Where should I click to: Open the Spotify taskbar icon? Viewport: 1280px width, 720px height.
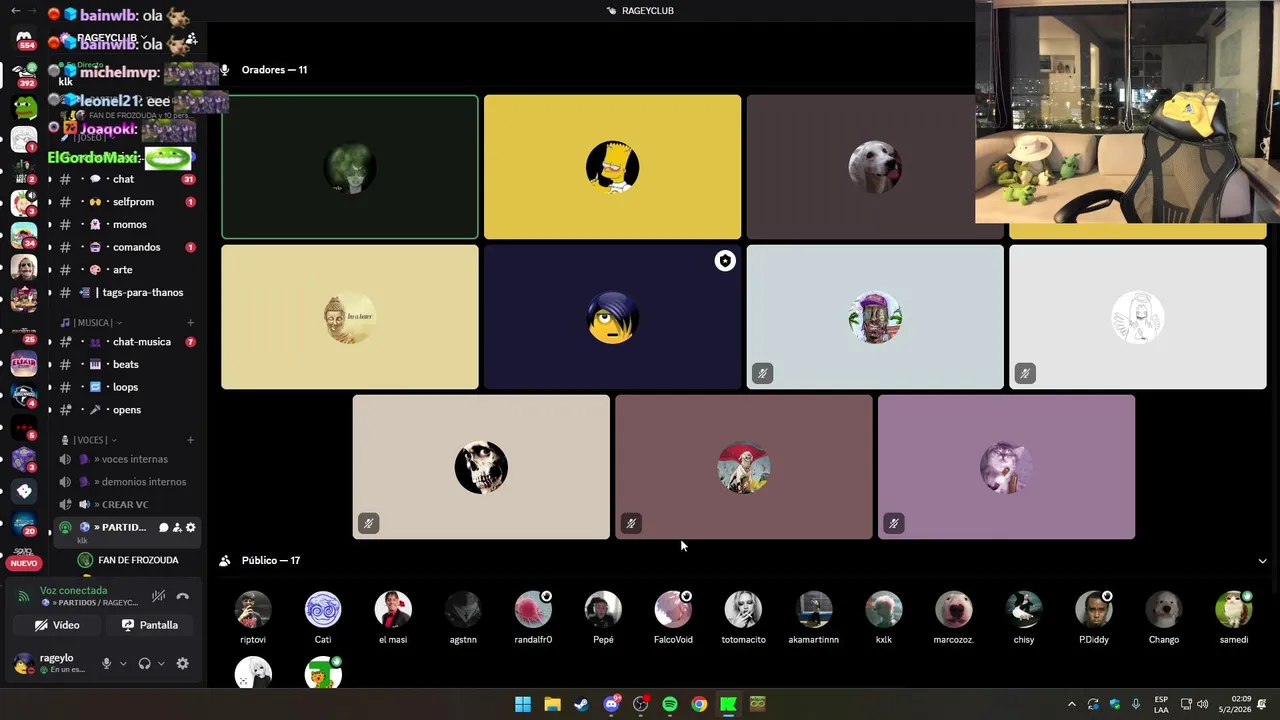tap(670, 705)
